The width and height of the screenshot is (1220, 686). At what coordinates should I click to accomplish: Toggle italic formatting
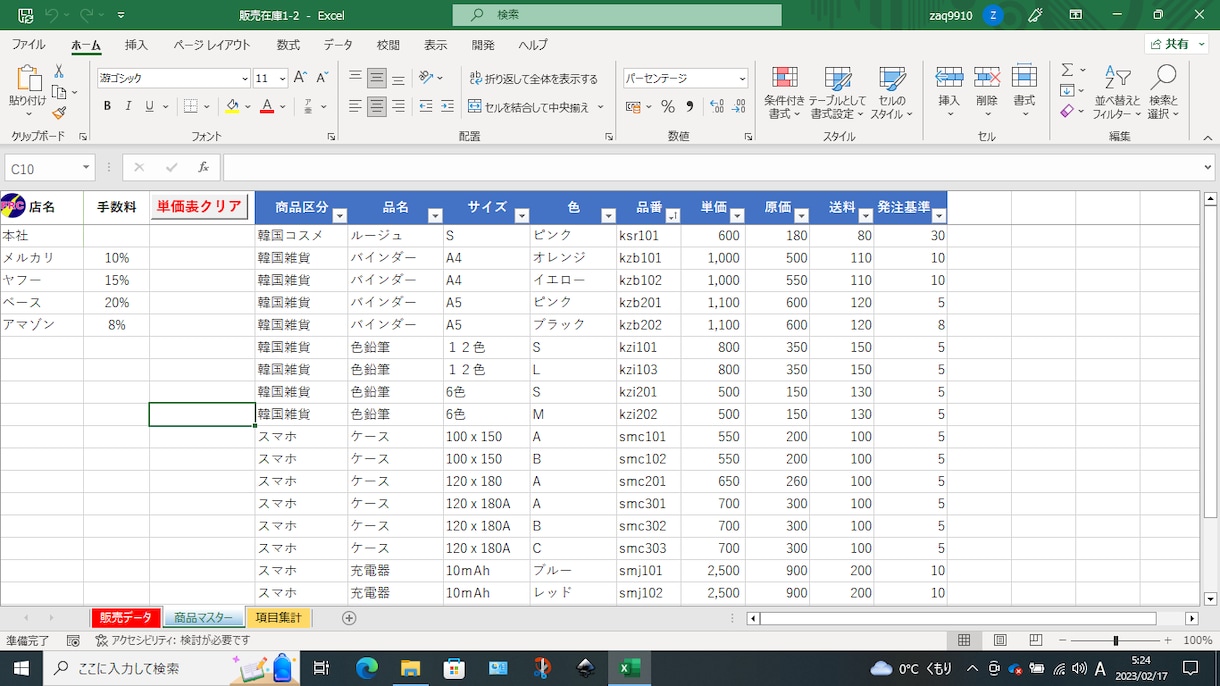tap(128, 107)
